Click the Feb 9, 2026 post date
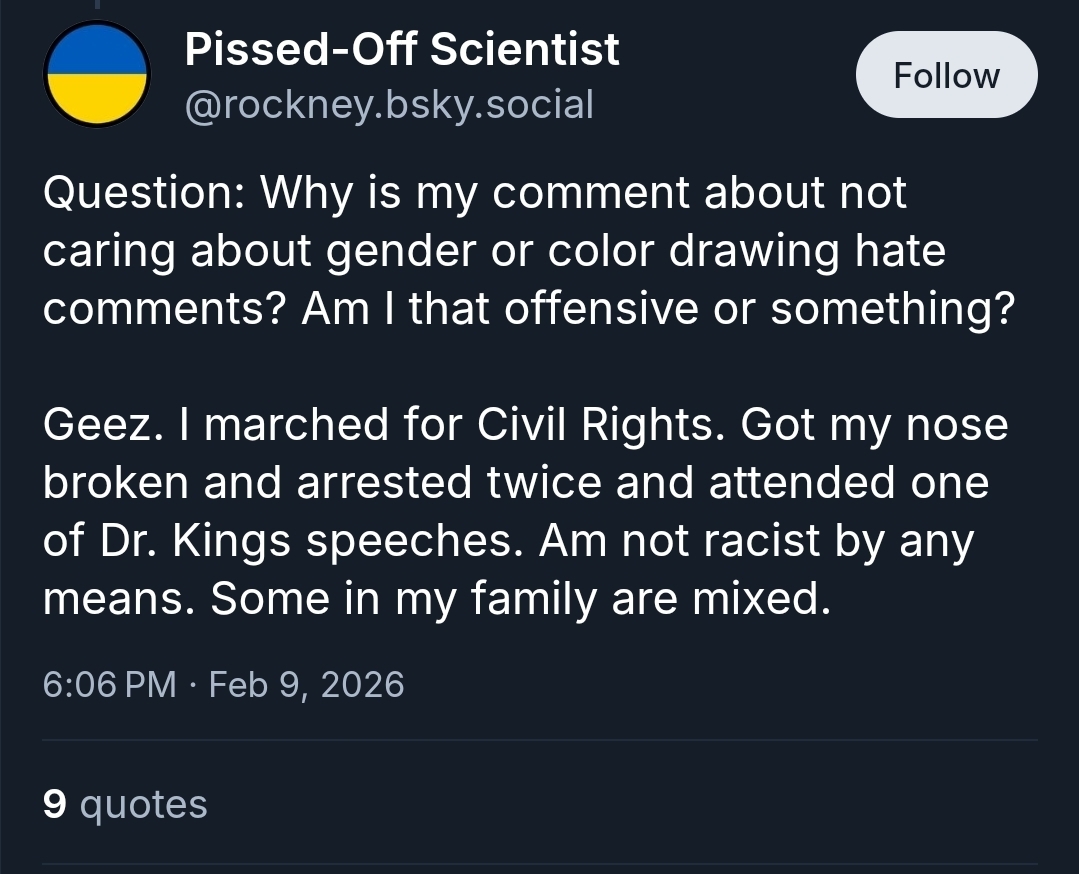This screenshot has width=1079, height=874. pos(306,685)
